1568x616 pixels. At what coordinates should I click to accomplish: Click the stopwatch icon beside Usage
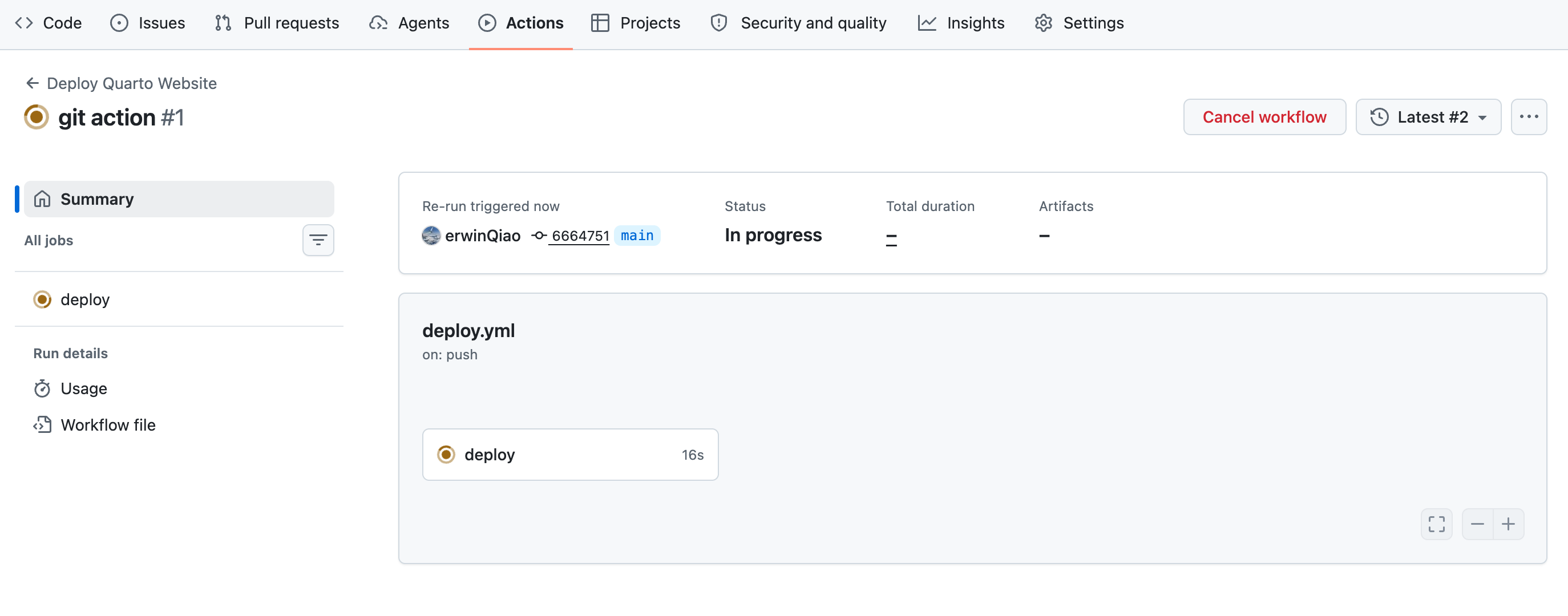click(x=42, y=388)
